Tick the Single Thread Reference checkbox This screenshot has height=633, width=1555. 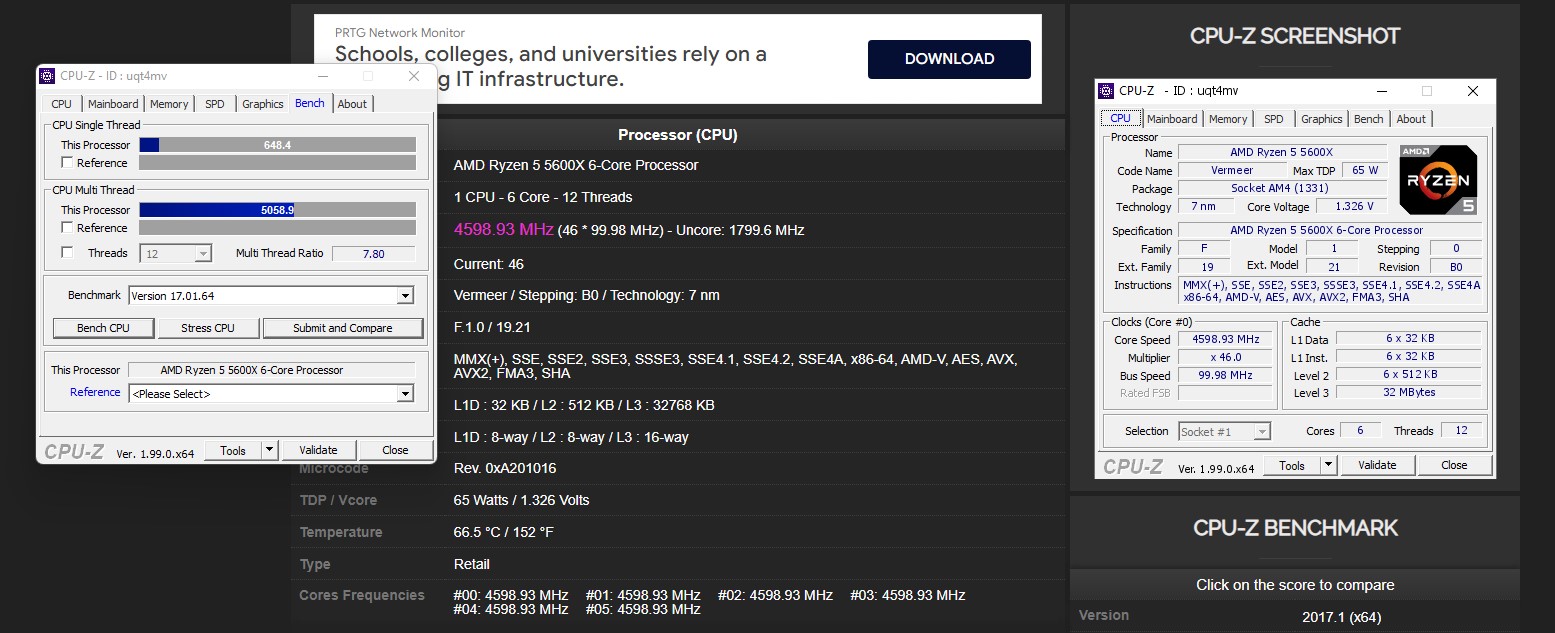click(67, 162)
